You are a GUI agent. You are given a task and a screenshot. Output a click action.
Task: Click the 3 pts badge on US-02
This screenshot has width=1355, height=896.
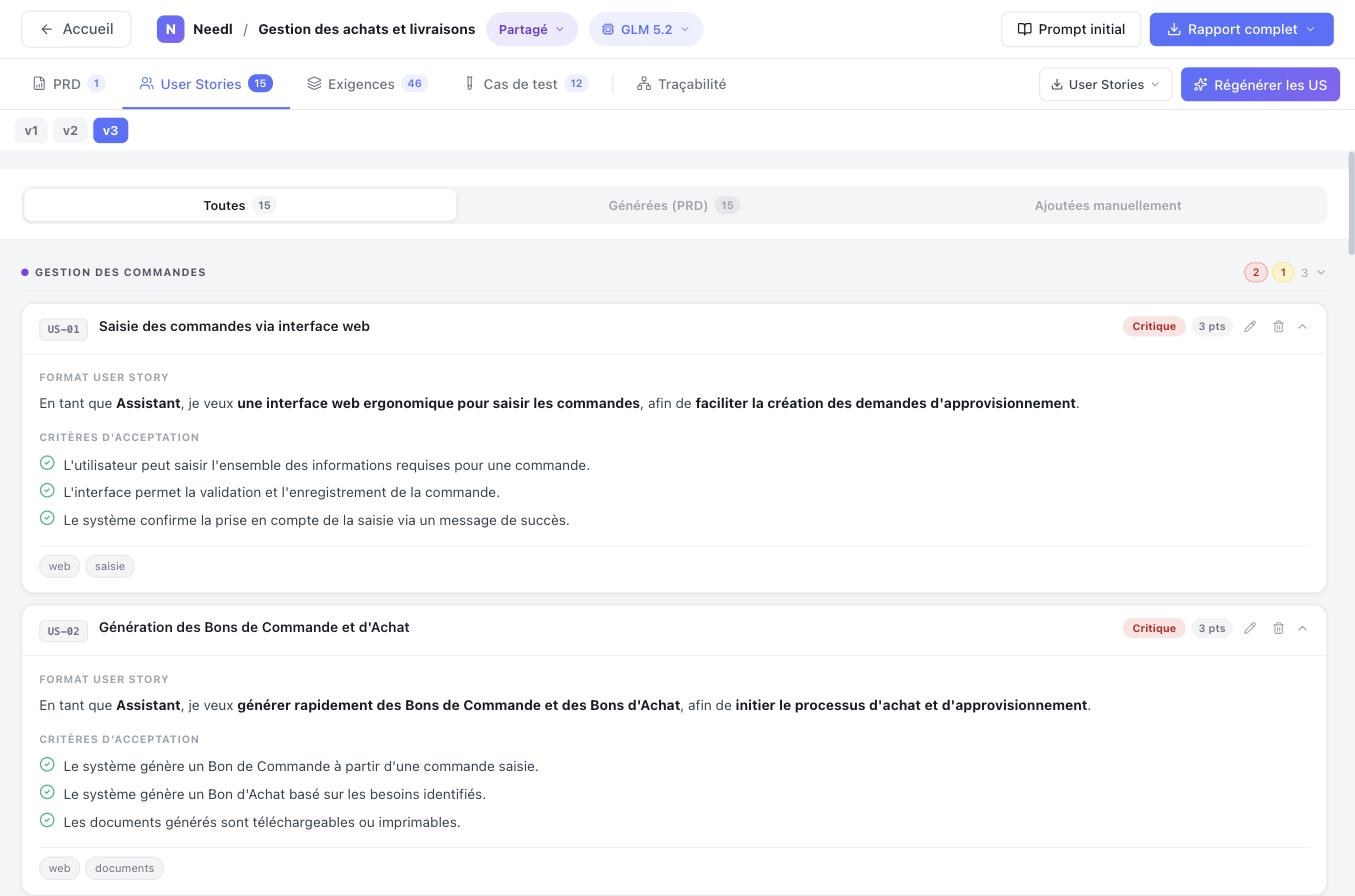1211,628
